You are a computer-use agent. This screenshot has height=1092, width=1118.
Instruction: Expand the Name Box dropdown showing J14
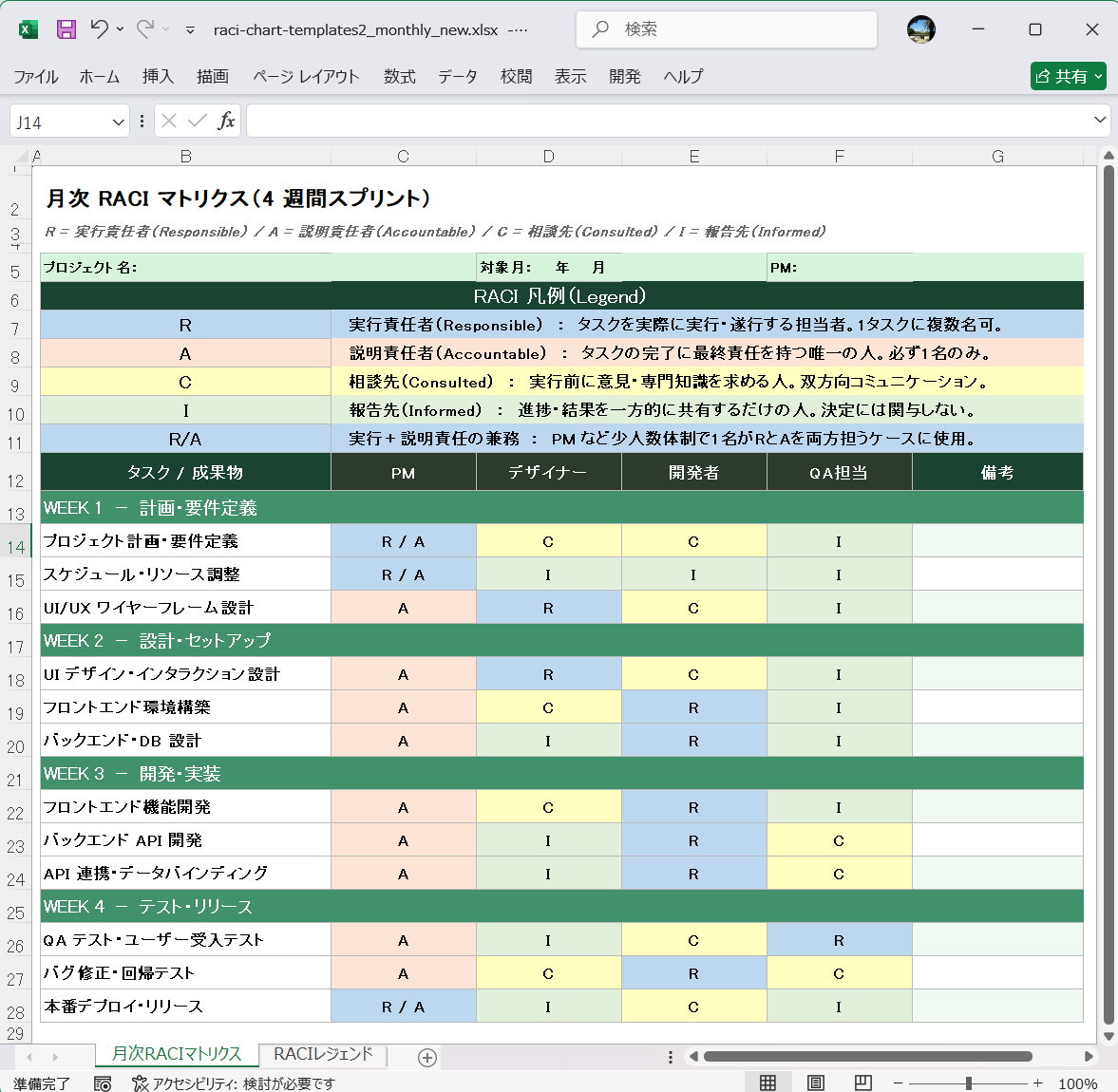coord(119,122)
